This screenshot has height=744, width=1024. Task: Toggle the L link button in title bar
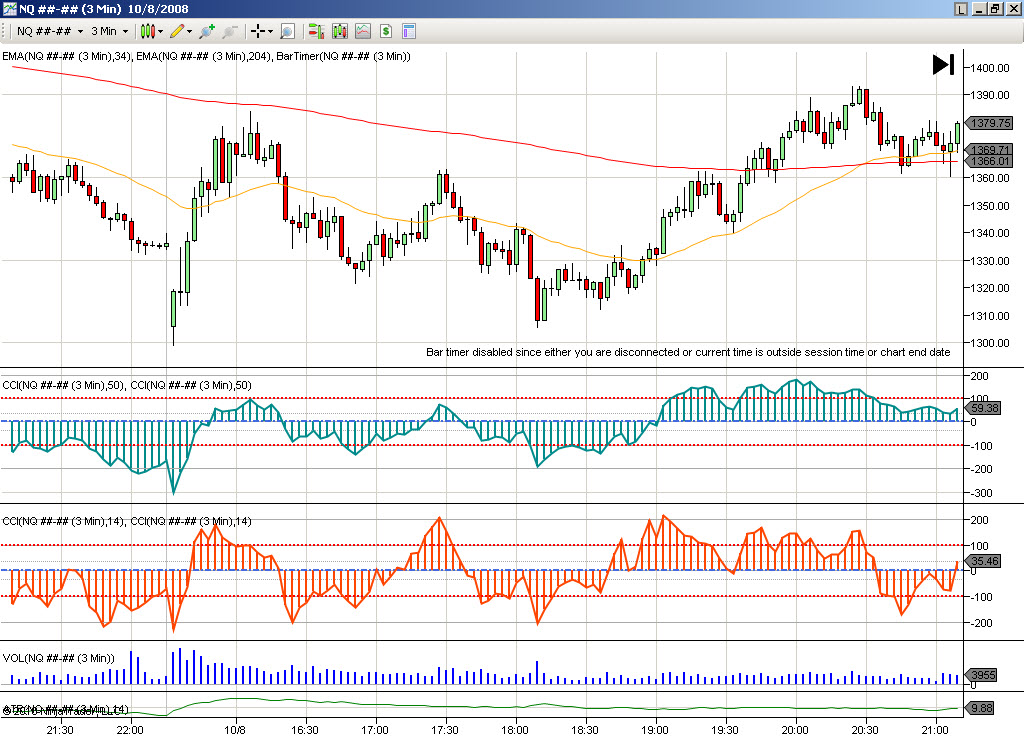tap(961, 8)
